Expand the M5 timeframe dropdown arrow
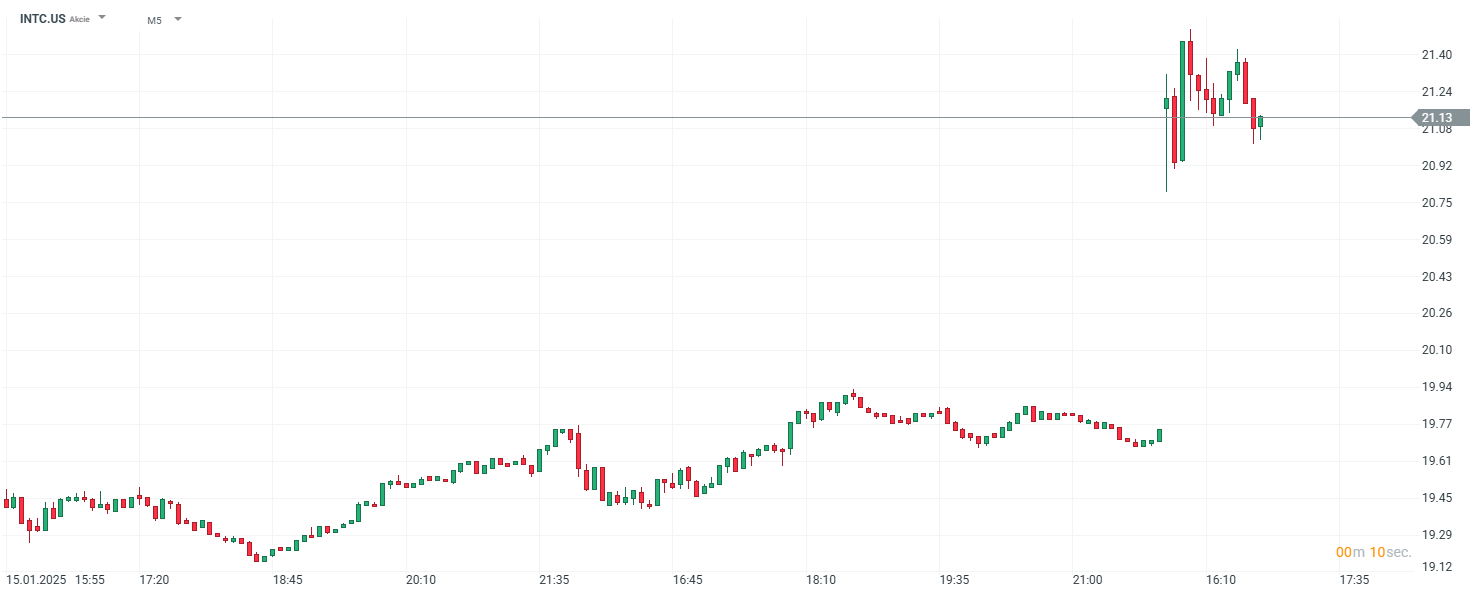This screenshot has width=1482, height=597. click(x=178, y=19)
